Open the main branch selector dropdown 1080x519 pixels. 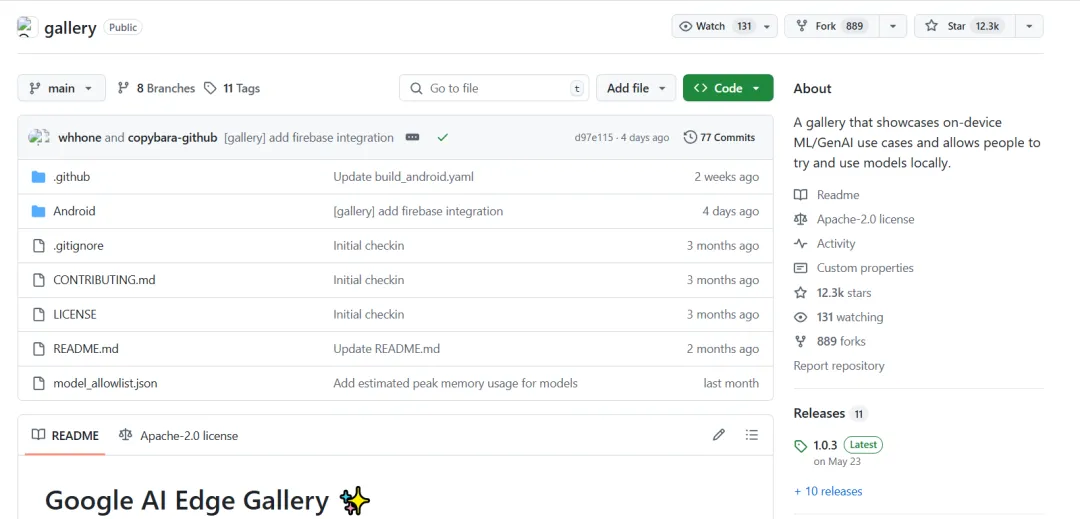pos(61,88)
